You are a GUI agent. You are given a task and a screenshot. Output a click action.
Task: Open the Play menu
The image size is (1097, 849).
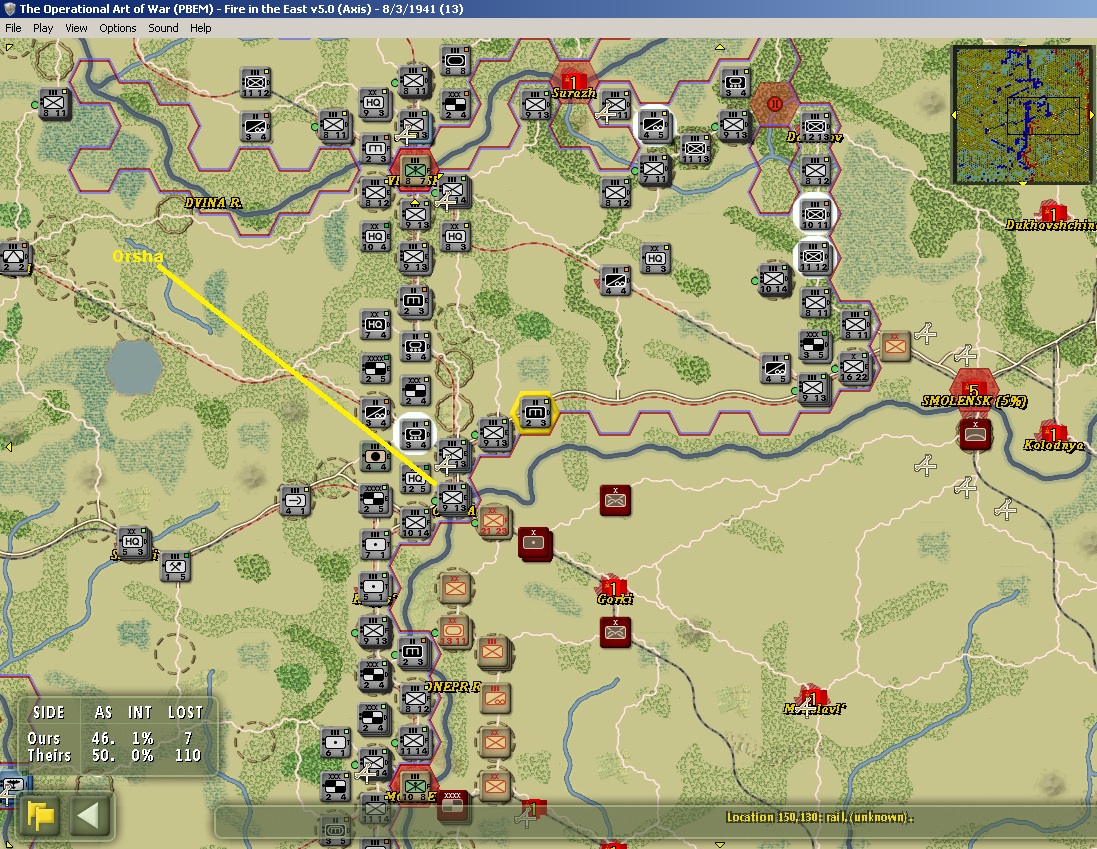pos(43,28)
